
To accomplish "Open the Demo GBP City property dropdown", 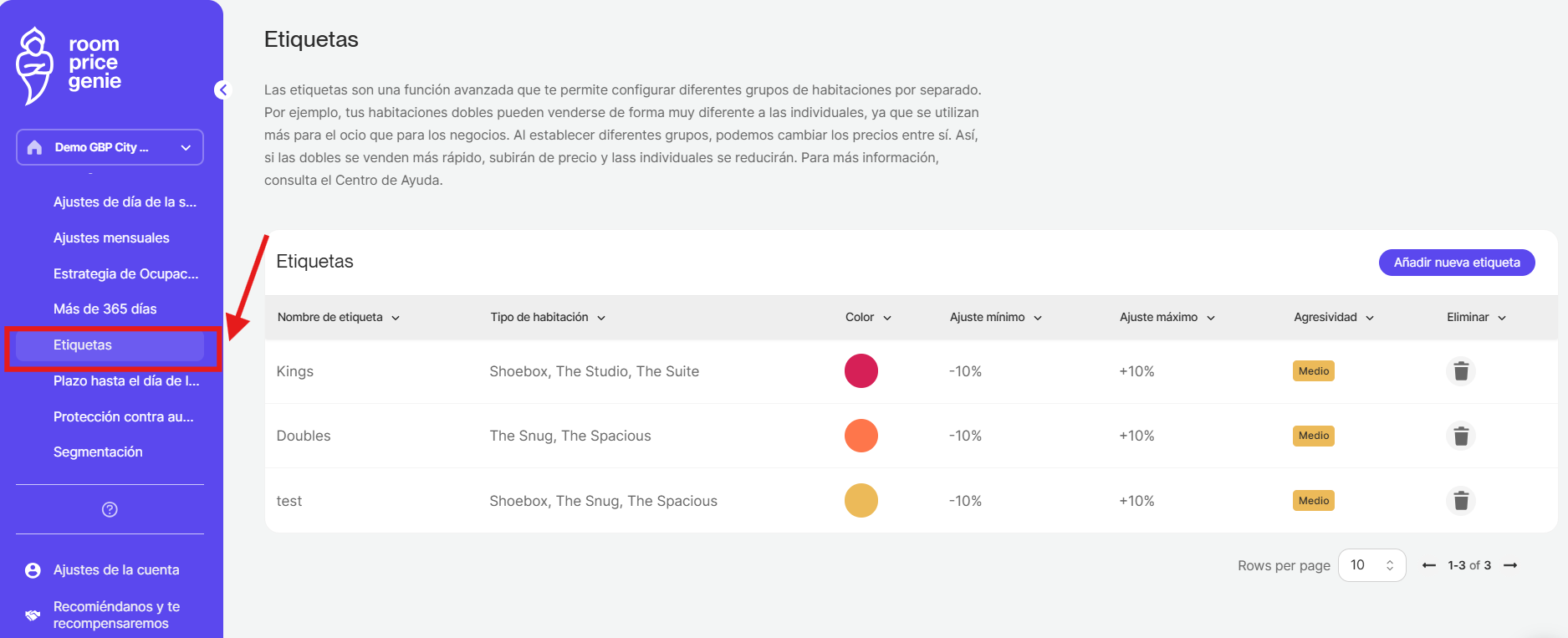I will pos(110,147).
